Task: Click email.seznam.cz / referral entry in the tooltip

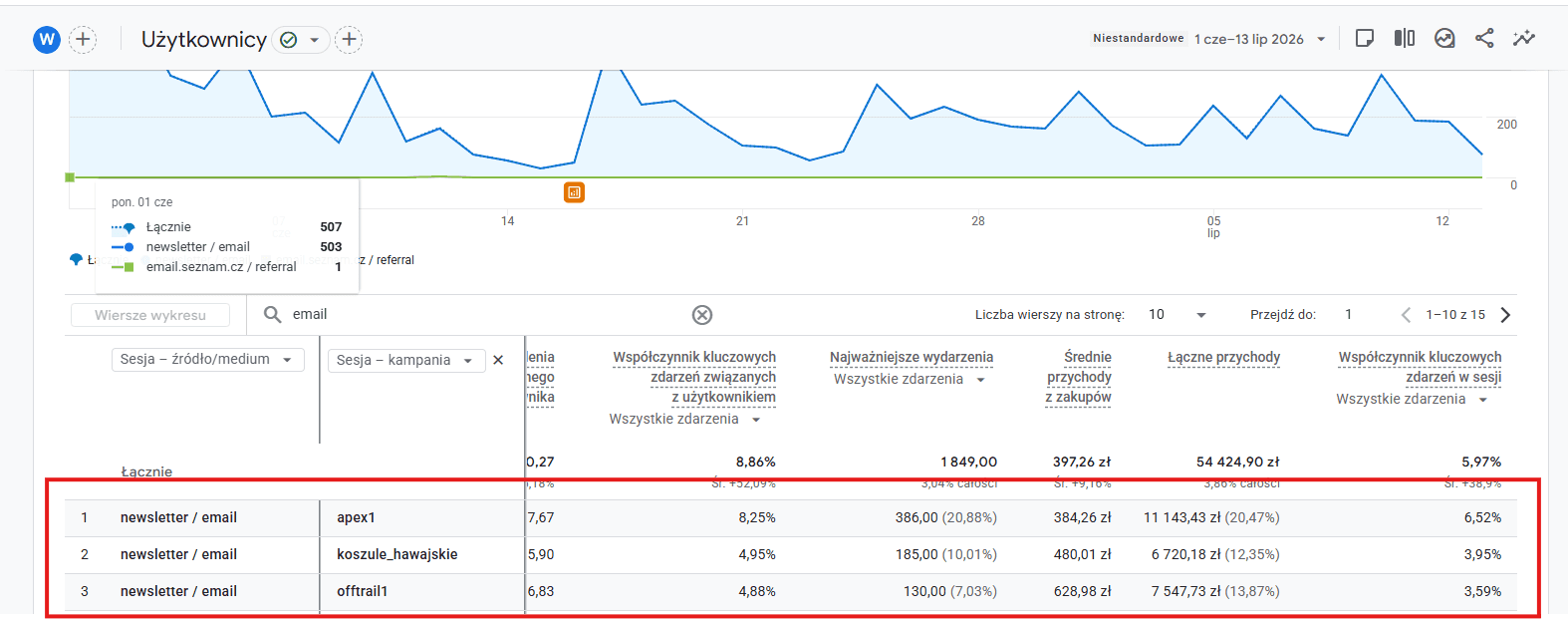Action: pos(221,267)
